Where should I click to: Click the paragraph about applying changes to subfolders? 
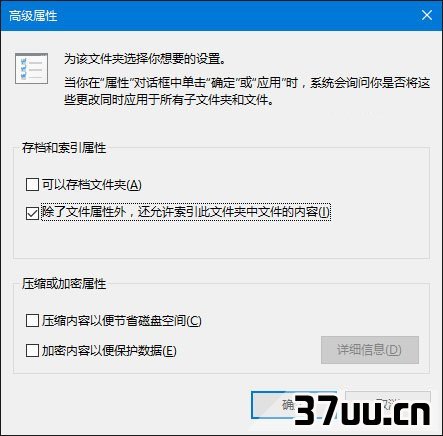point(247,91)
